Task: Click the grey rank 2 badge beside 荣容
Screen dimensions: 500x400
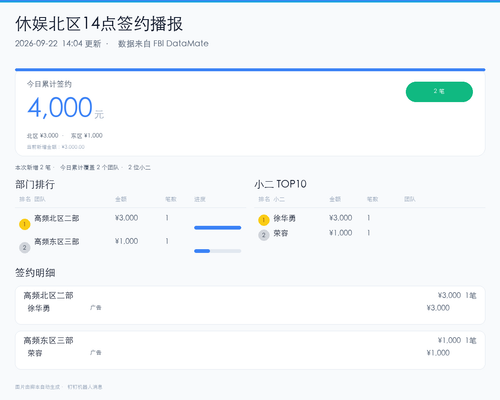Action: coord(264,235)
